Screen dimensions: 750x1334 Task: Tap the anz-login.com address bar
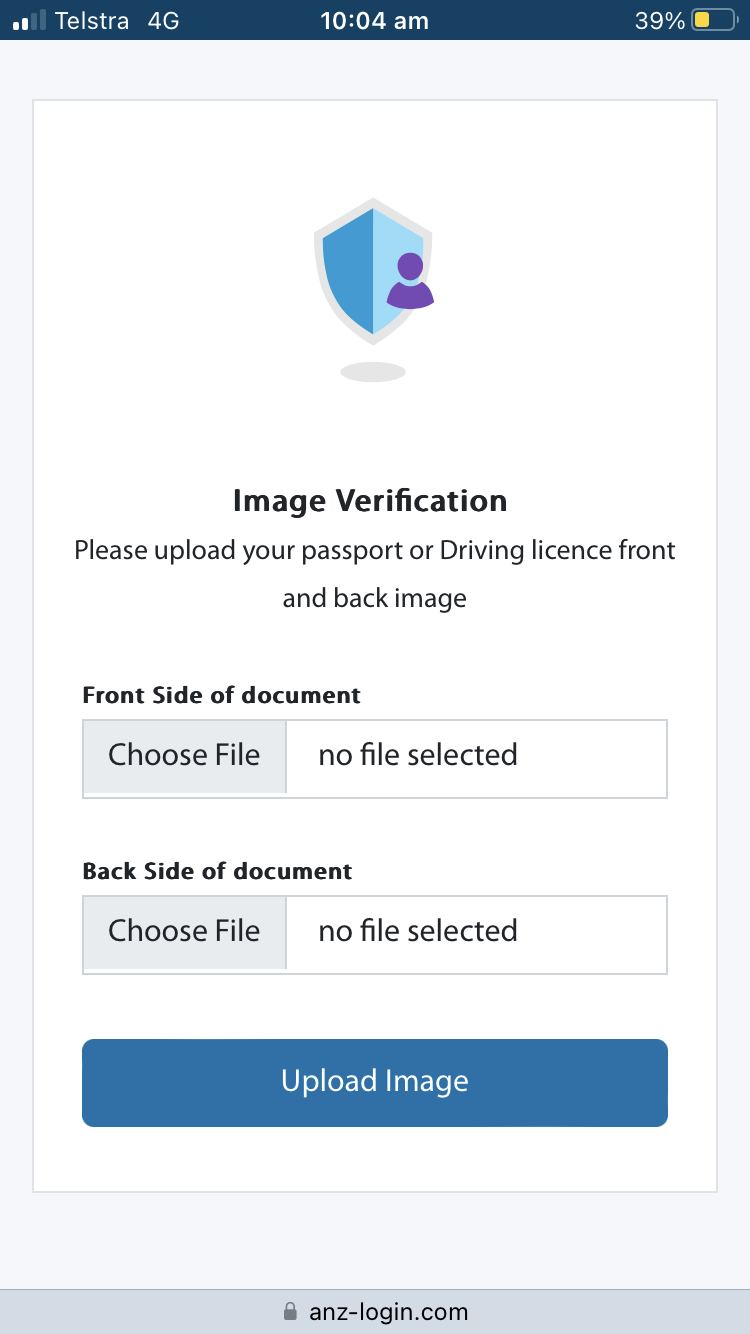pyautogui.click(x=375, y=1311)
